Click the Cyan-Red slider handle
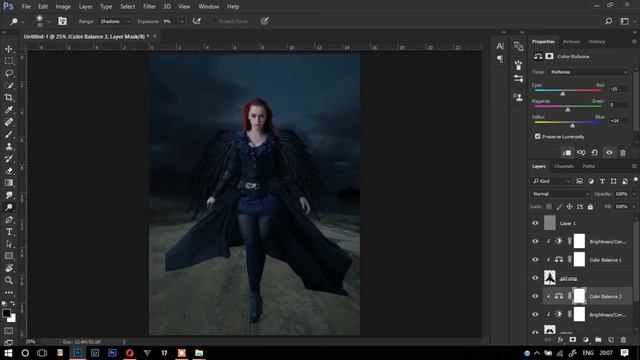This screenshot has height=360, width=640. (562, 93)
